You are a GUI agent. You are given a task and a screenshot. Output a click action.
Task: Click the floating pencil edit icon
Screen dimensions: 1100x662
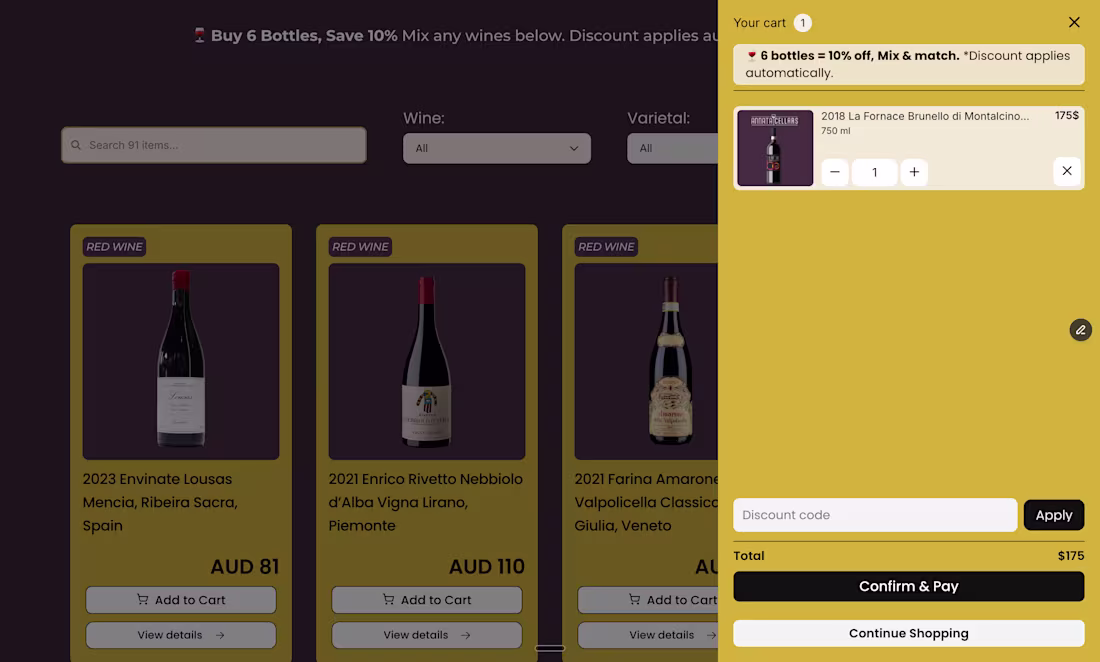tap(1080, 330)
